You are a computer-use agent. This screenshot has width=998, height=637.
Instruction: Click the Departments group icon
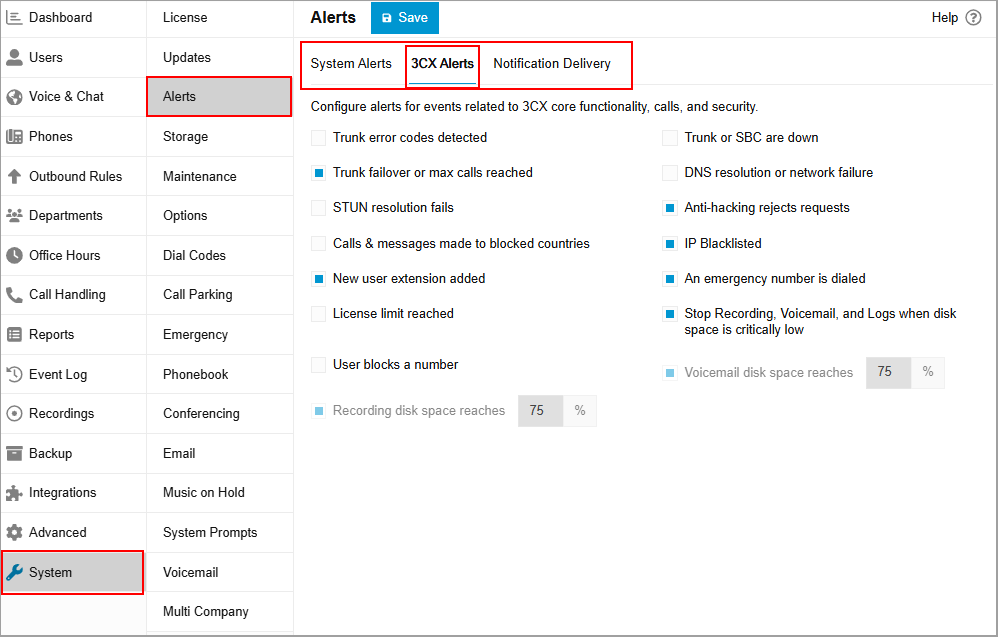click(x=14, y=216)
